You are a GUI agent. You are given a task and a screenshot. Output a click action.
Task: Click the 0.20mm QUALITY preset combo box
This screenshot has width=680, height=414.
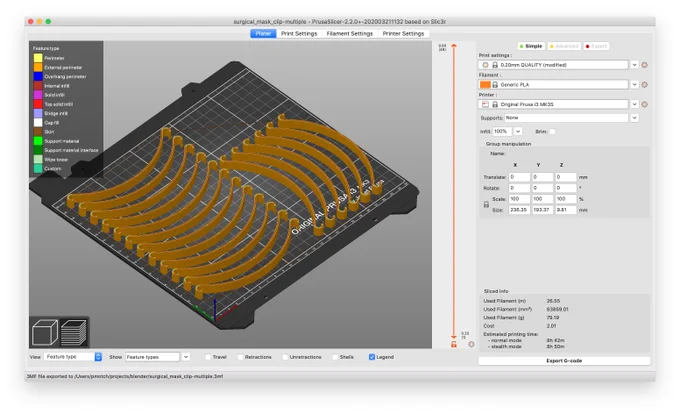(553, 65)
